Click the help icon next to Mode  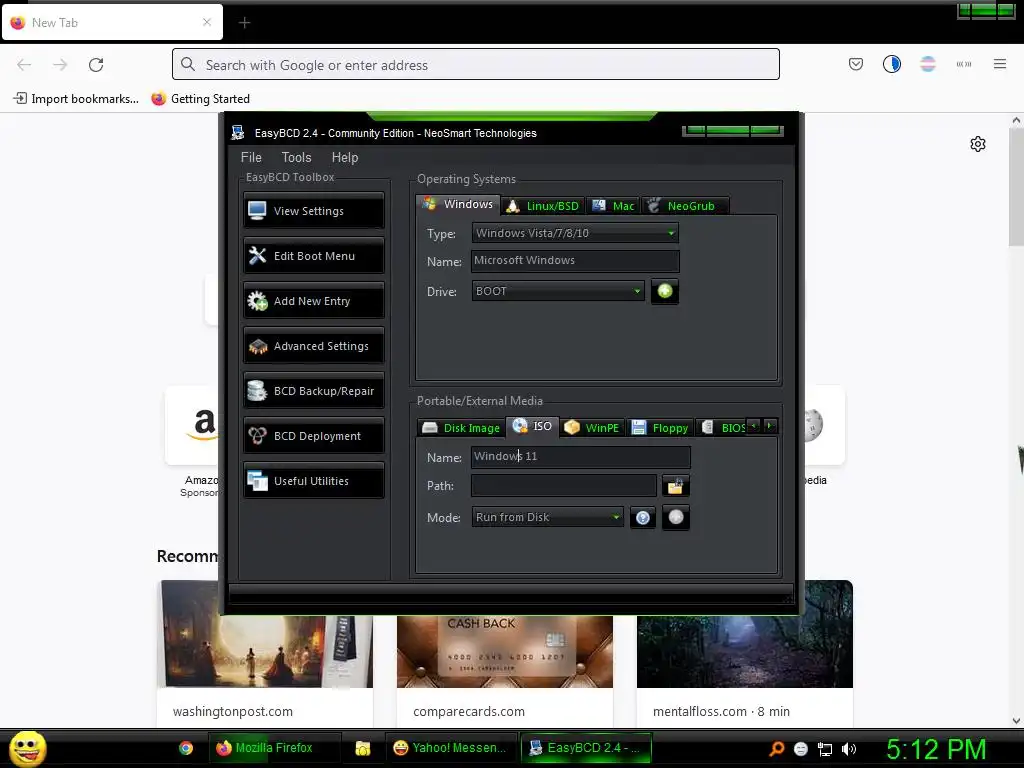[643, 518]
